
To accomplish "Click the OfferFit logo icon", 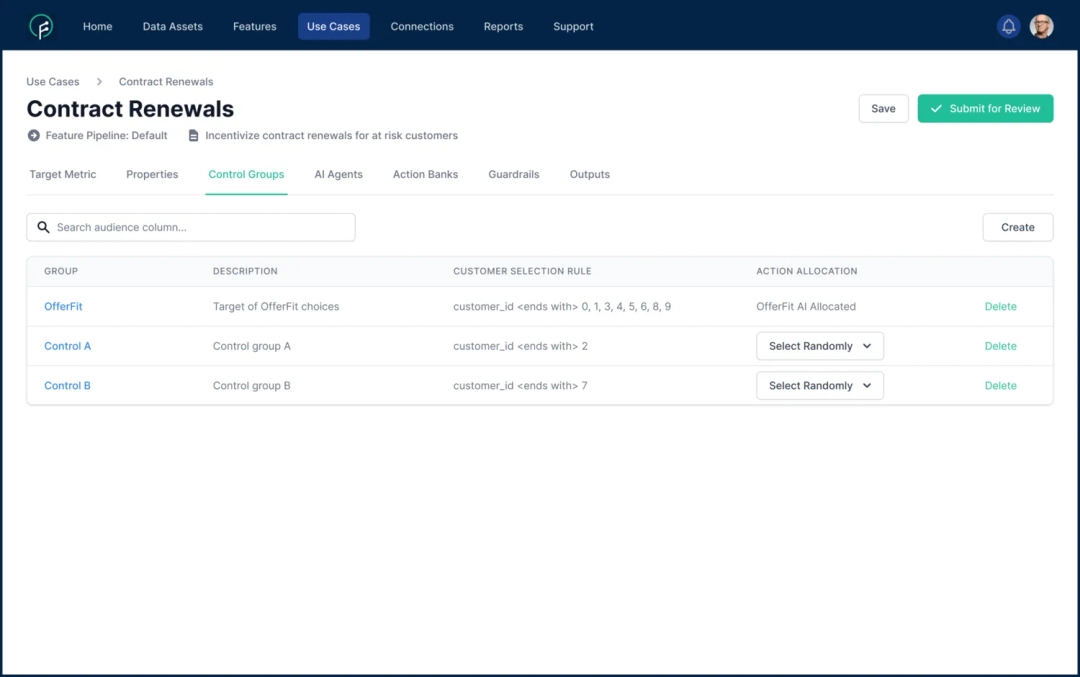I will pyautogui.click(x=41, y=27).
